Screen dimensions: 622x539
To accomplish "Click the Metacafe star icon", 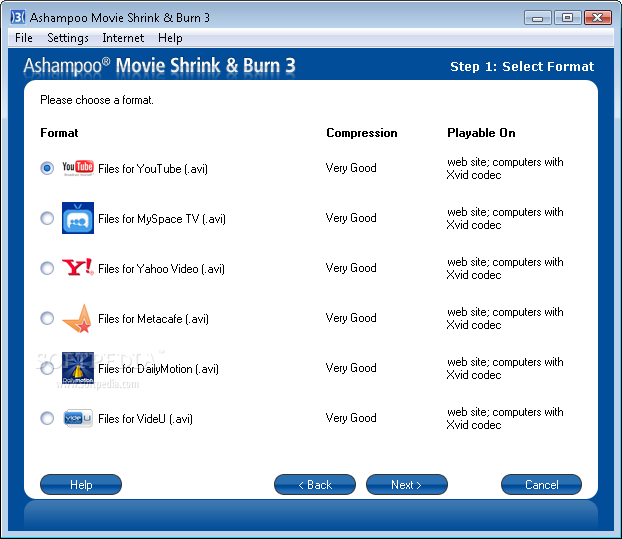I will 77,318.
